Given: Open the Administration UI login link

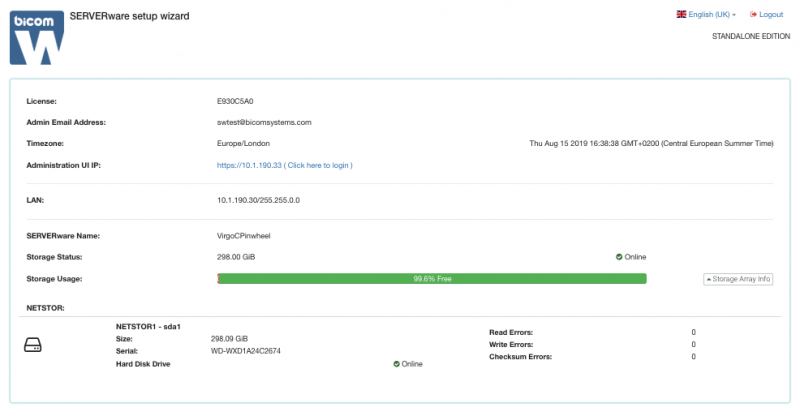Looking at the screenshot, I should [x=284, y=165].
